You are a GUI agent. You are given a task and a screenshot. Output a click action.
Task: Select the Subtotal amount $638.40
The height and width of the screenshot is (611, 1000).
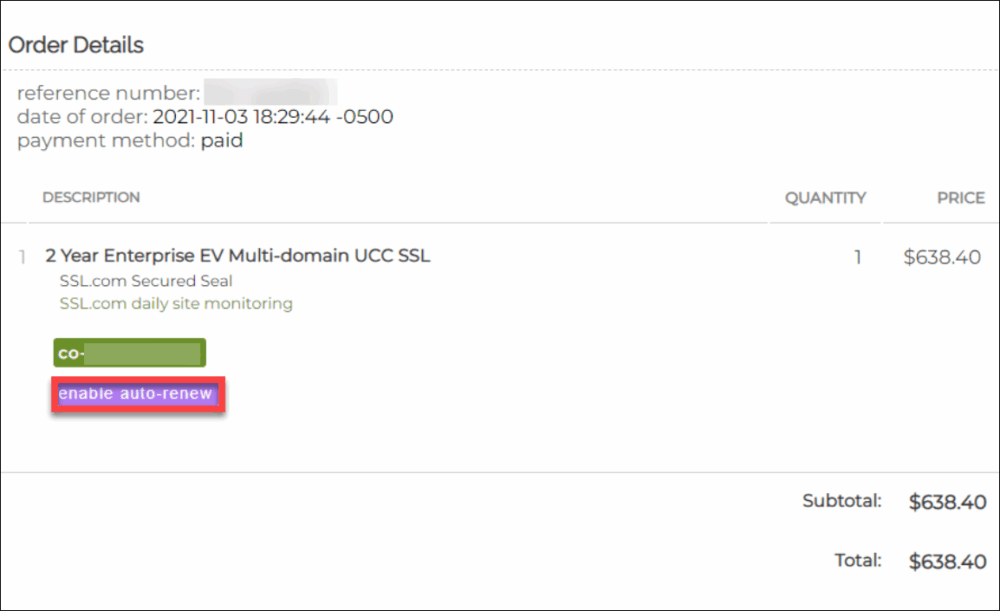click(x=947, y=502)
